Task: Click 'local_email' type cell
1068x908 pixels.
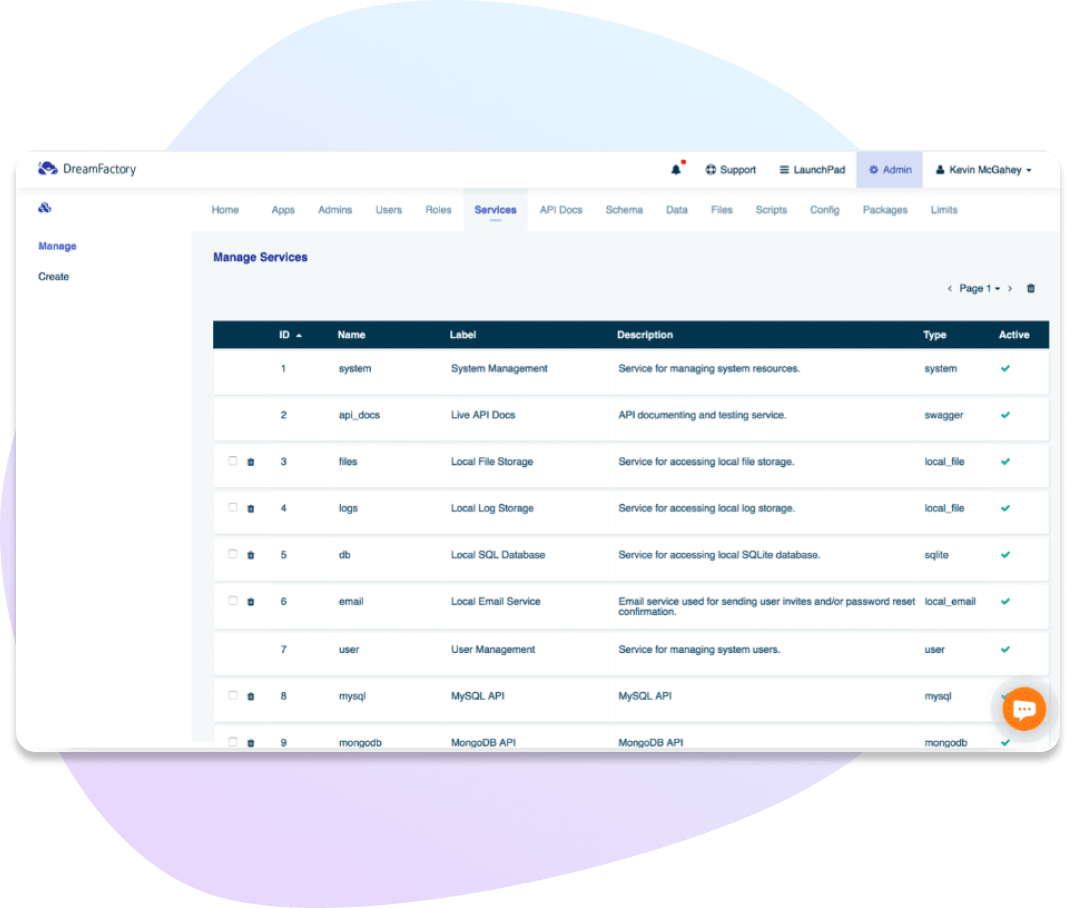Action: 950,601
